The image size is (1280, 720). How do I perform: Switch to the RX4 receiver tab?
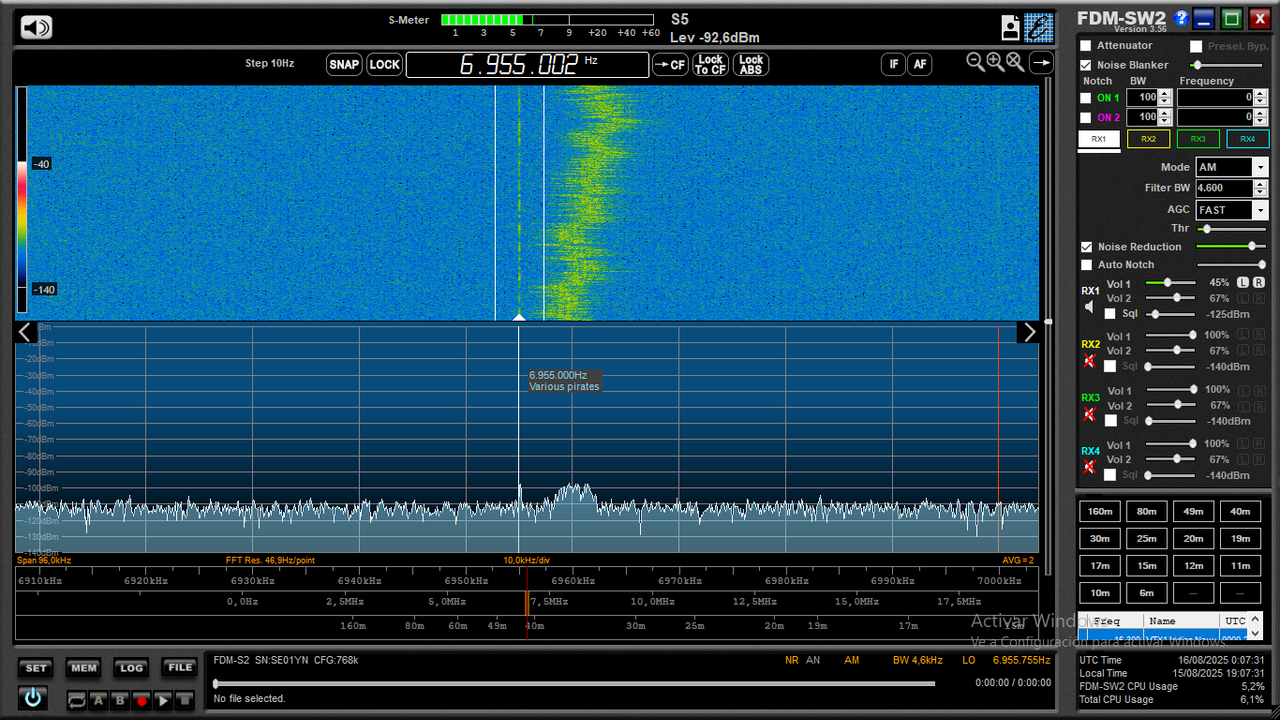point(1248,139)
